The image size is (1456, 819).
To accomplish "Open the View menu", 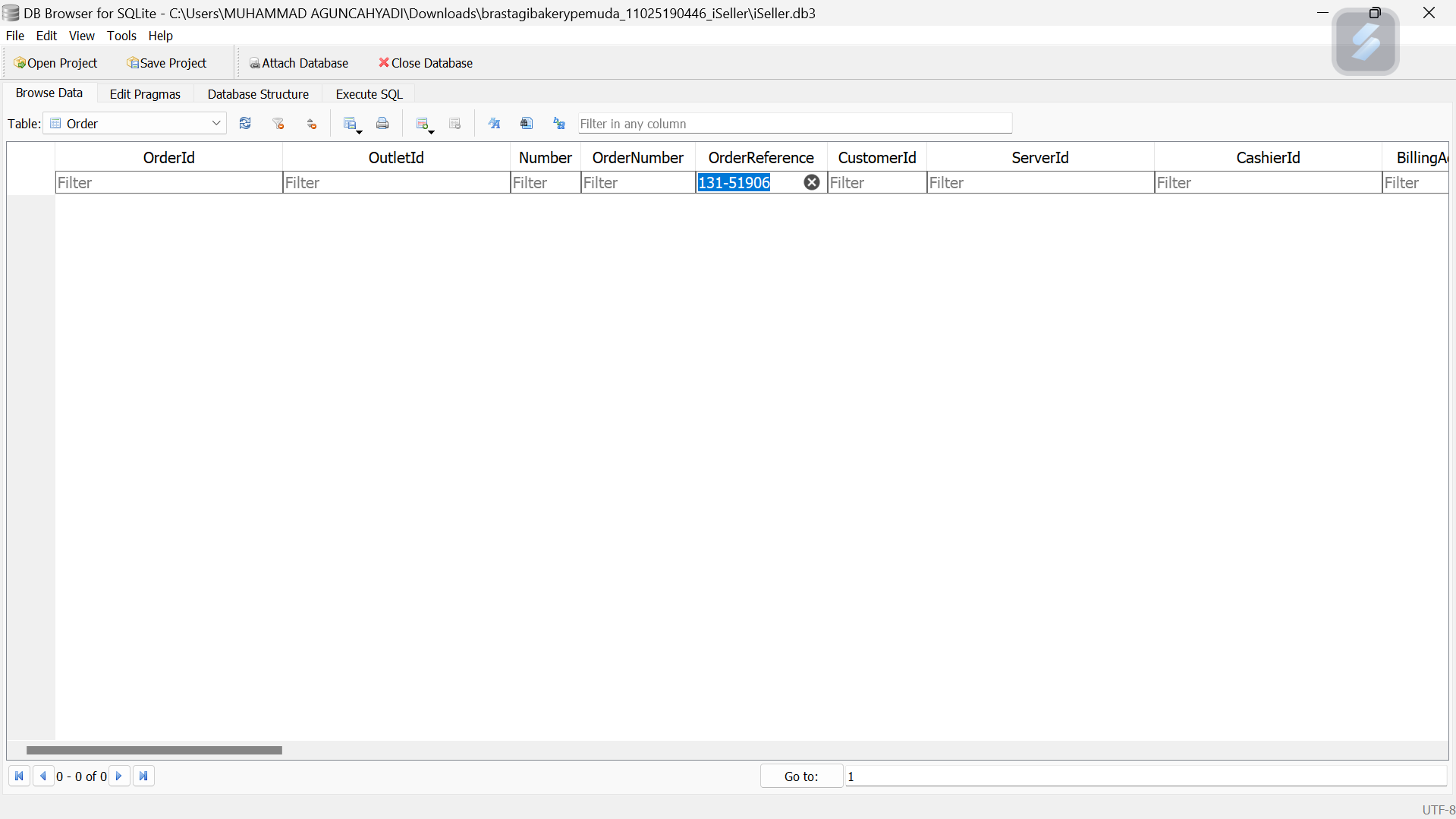I will click(x=82, y=36).
